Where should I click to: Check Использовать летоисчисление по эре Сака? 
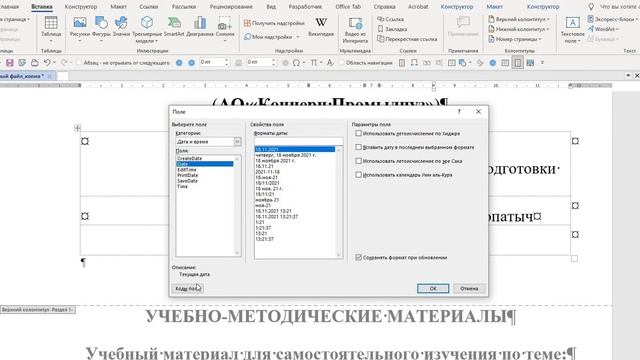click(x=358, y=161)
